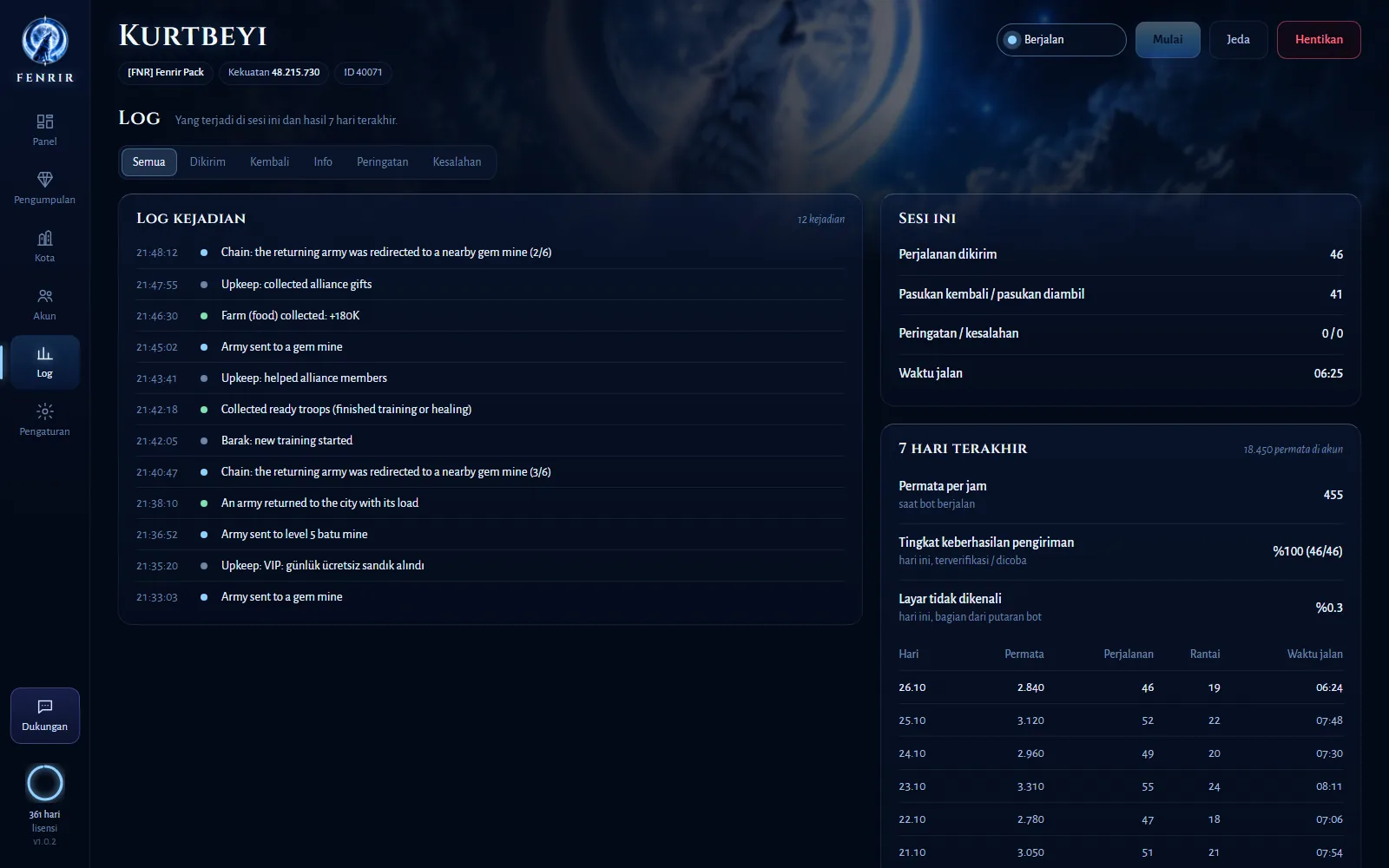Image resolution: width=1389 pixels, height=868 pixels.
Task: Select the 25.10 day row
Action: click(1120, 720)
